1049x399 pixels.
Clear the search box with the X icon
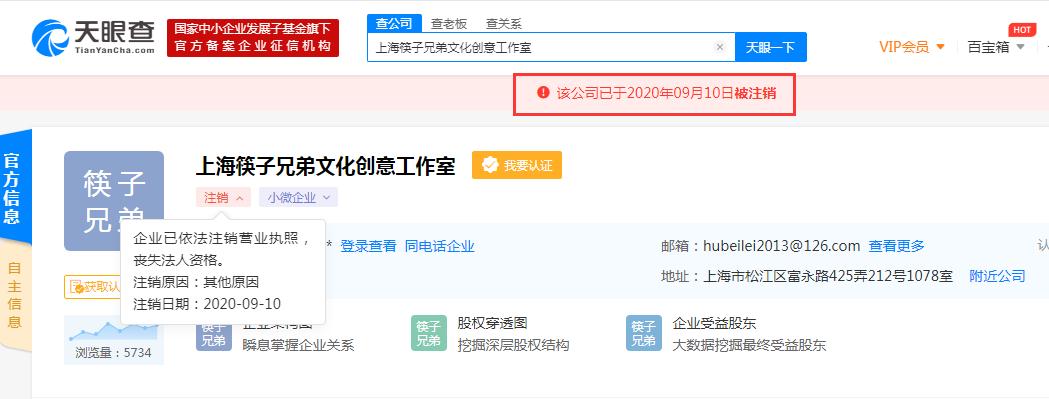pyautogui.click(x=720, y=47)
